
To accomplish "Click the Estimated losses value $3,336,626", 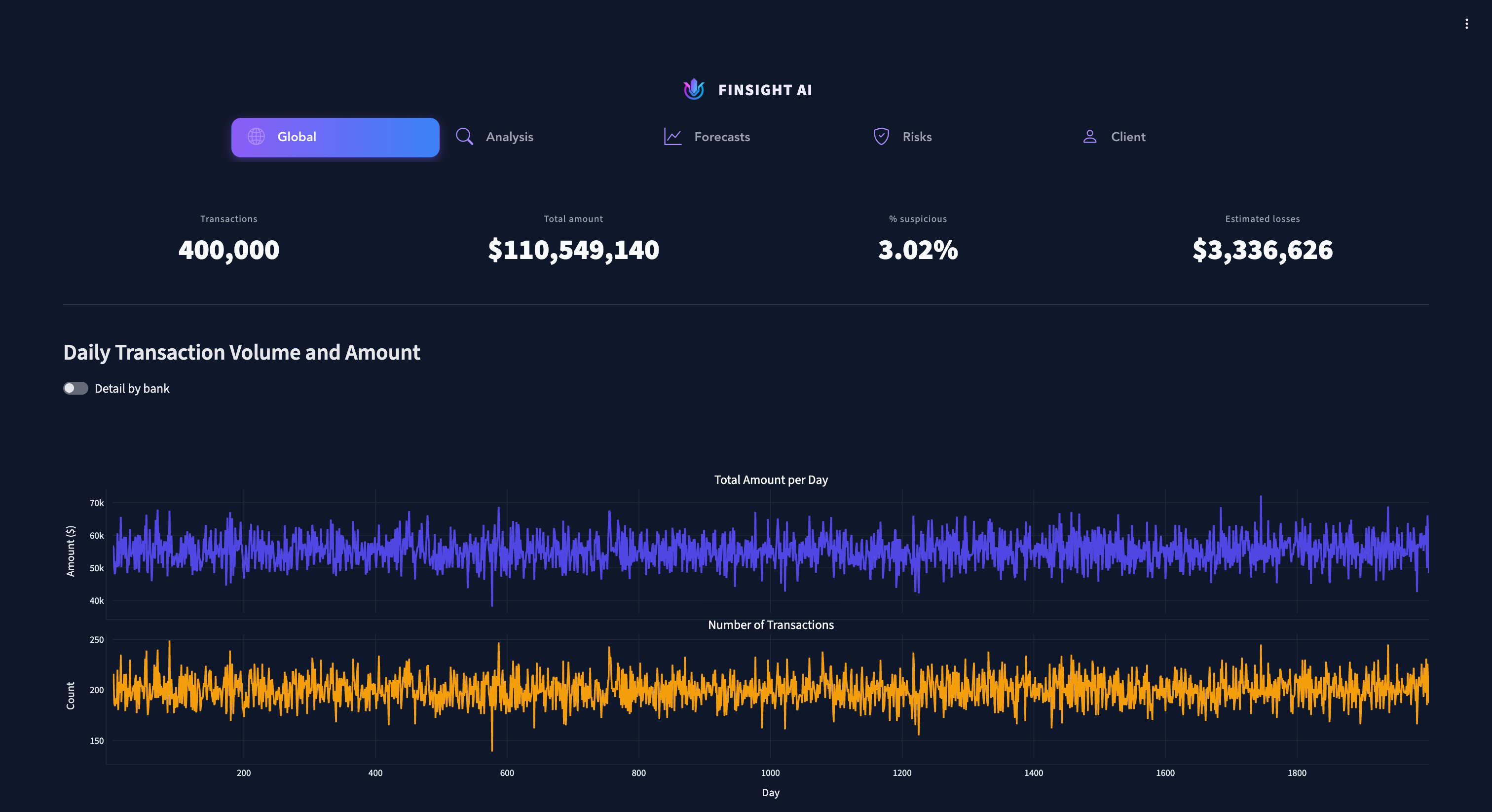I will [x=1262, y=250].
